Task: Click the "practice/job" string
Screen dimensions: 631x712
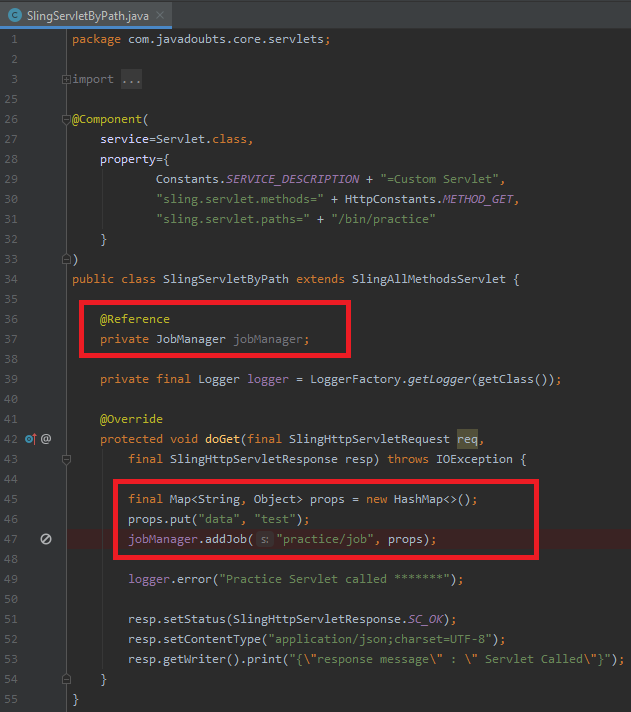Action: (325, 539)
